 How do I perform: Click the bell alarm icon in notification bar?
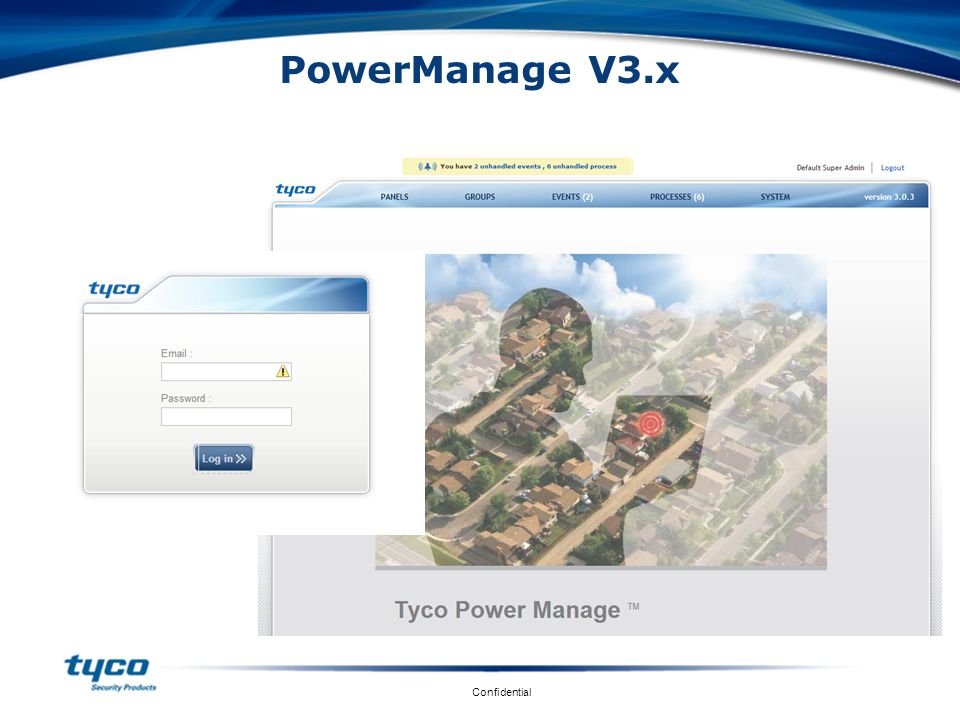tap(427, 166)
